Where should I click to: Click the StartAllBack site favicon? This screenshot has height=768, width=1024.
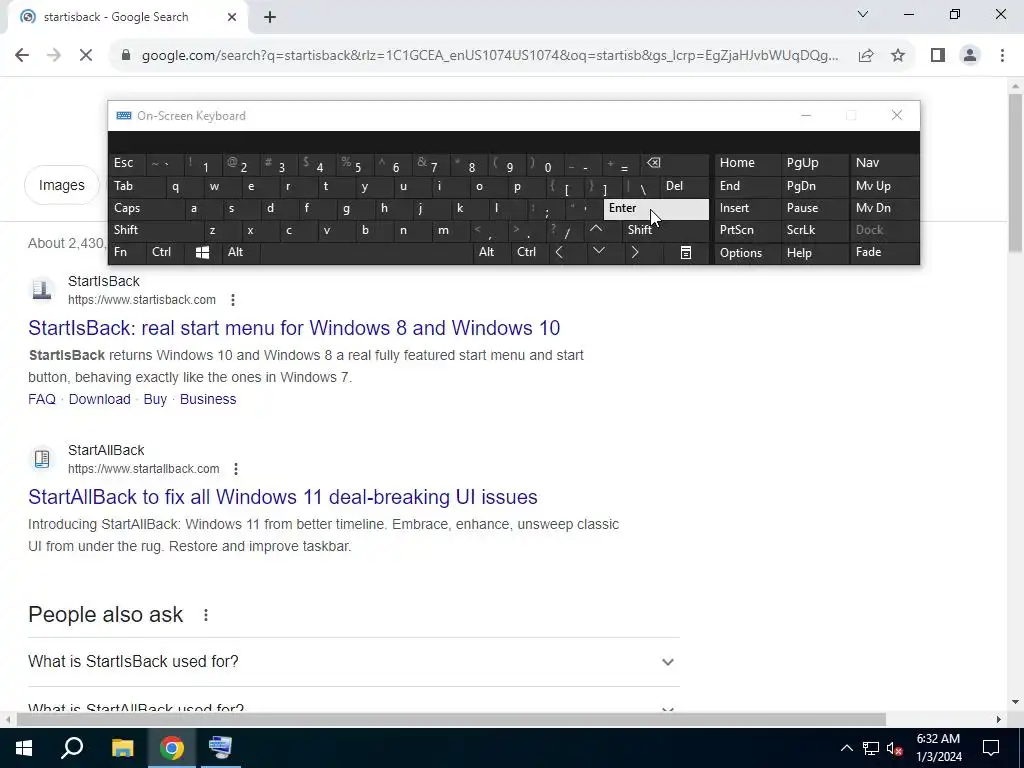pyautogui.click(x=42, y=458)
